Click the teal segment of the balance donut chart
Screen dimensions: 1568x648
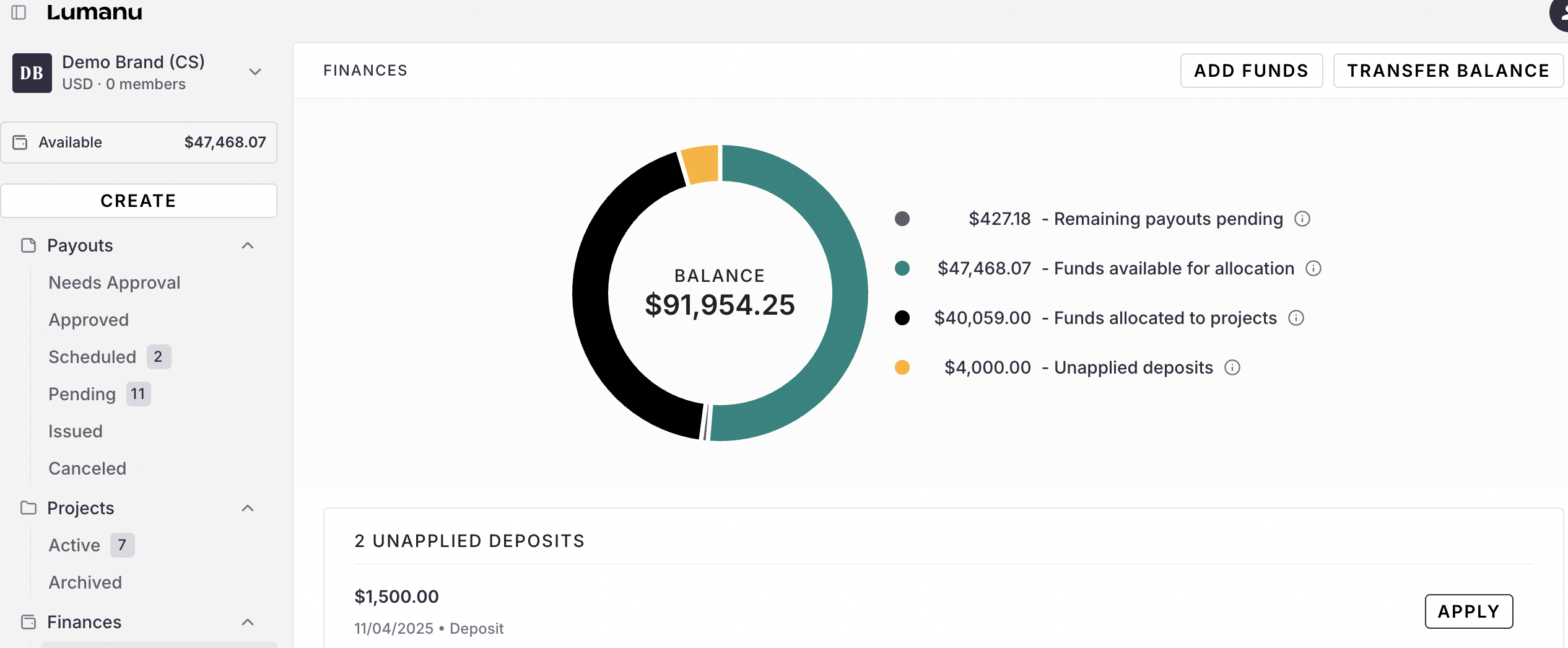click(847, 291)
